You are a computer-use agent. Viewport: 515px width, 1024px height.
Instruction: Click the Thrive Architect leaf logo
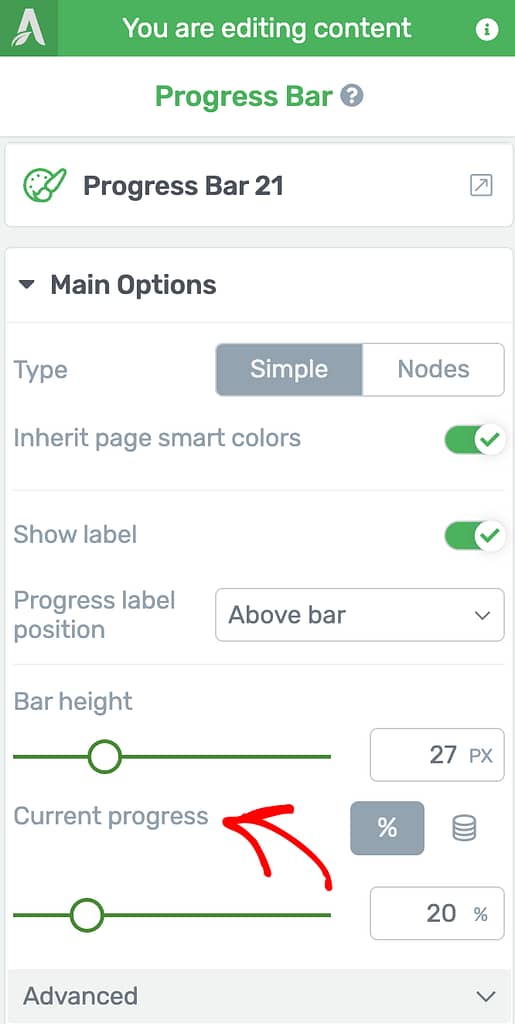coord(29,28)
